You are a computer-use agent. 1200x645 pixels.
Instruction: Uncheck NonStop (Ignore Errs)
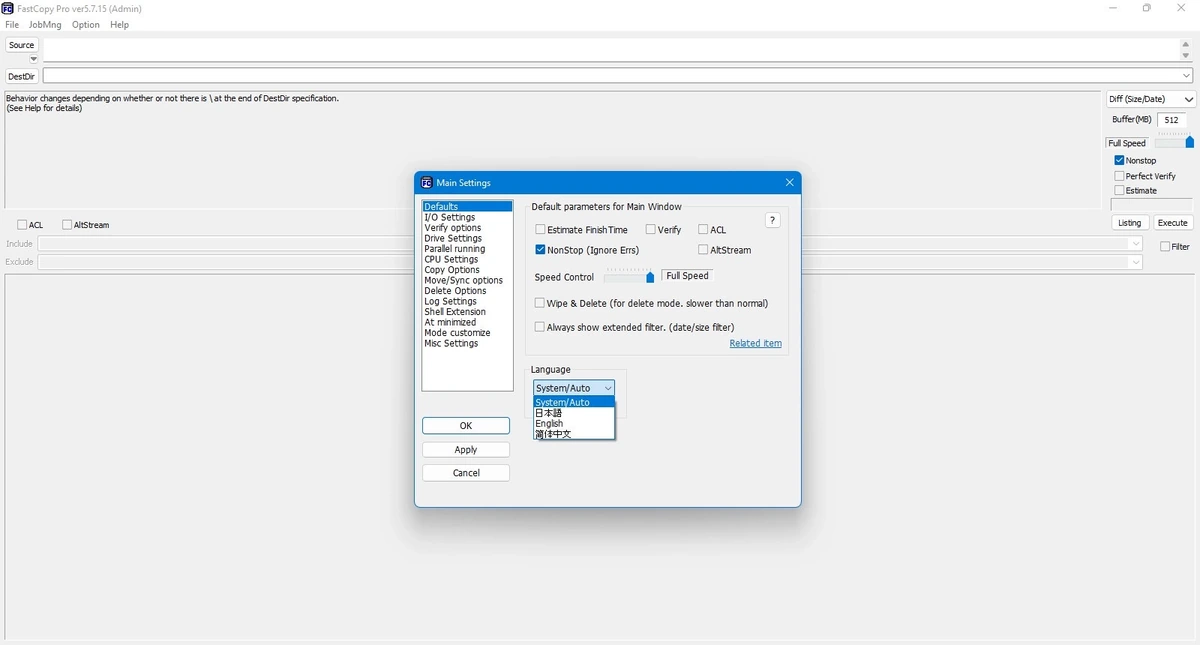pyautogui.click(x=540, y=250)
